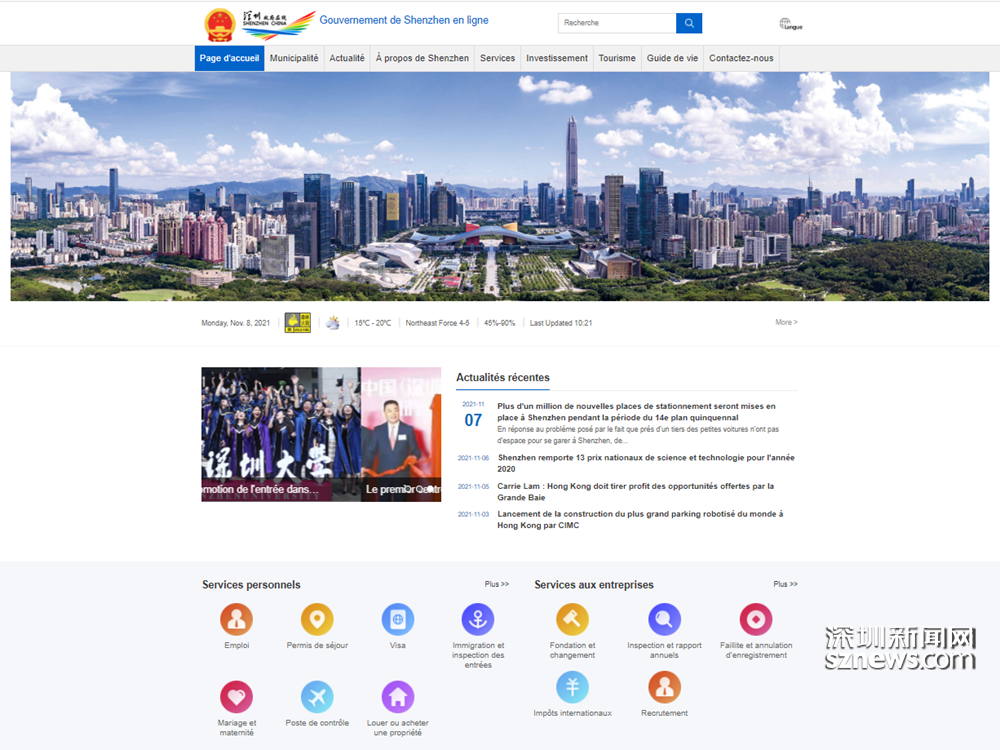The height and width of the screenshot is (750, 1000).
Task: Click Gouvernement de Shenzhen en ligne title
Action: click(x=404, y=20)
